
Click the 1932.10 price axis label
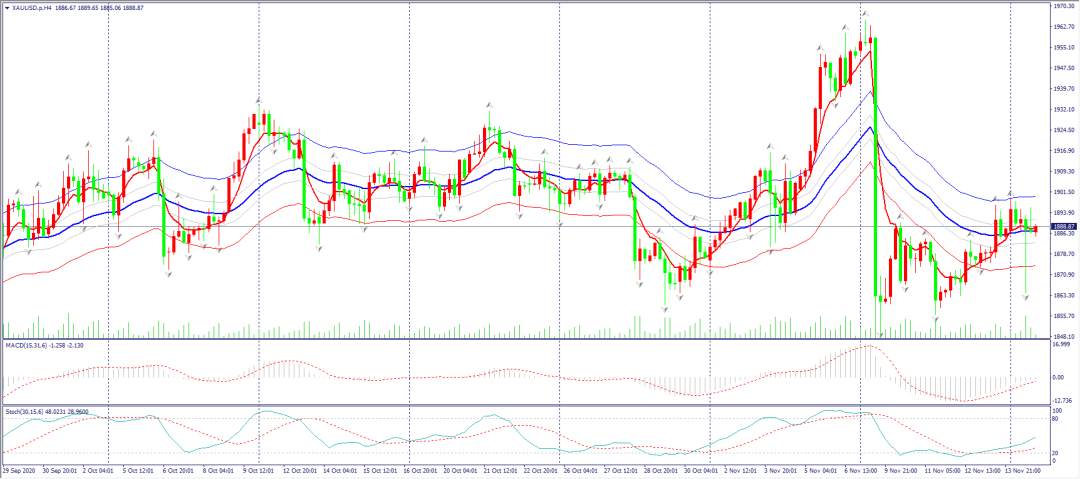1065,110
